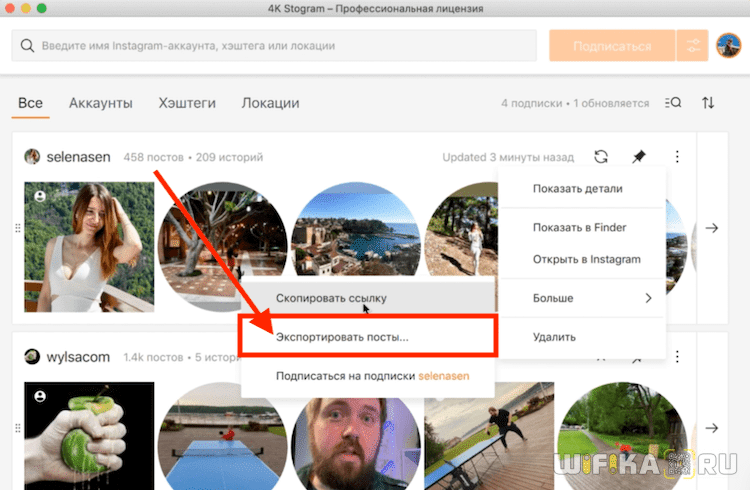
Task: Switch to the Все tab
Action: point(30,103)
